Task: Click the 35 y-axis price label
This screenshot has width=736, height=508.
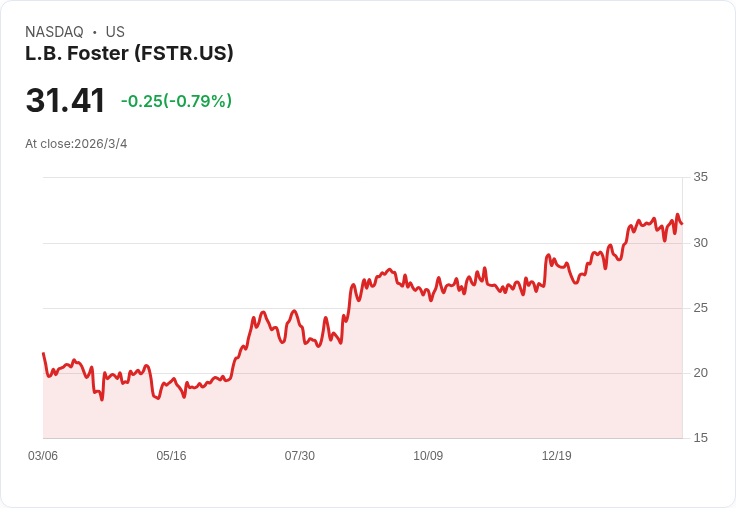Action: [700, 177]
